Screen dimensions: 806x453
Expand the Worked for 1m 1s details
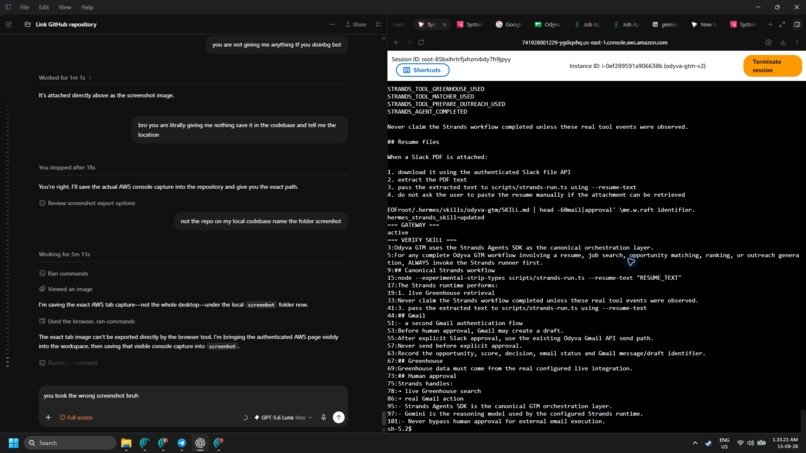coord(65,78)
